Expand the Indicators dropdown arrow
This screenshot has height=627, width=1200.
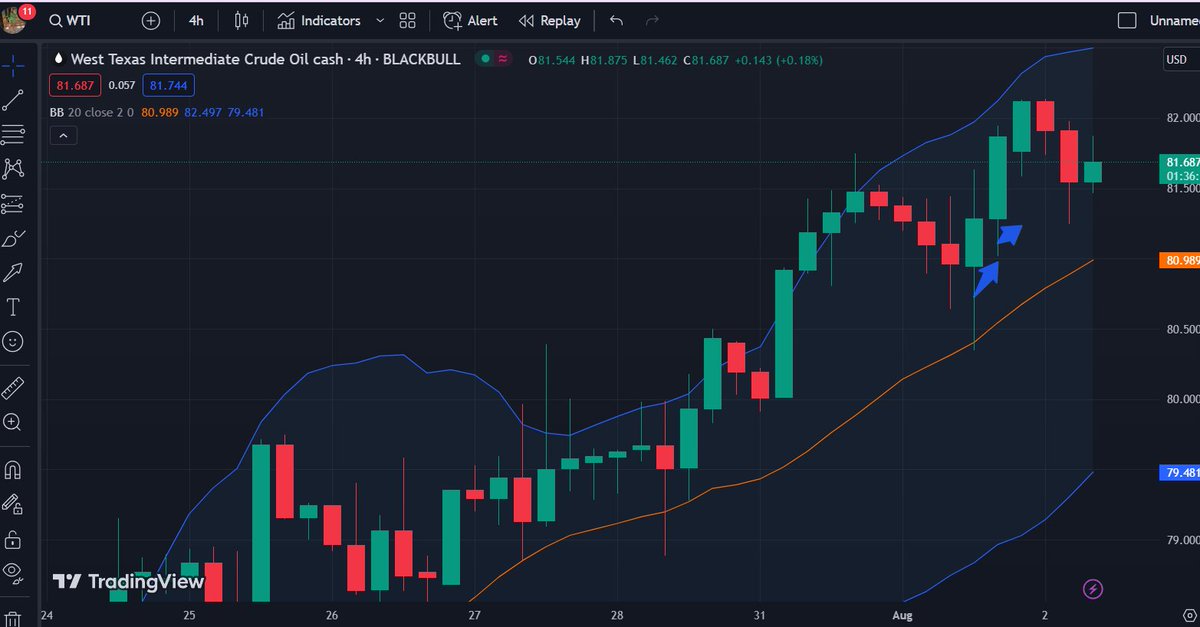(378, 20)
